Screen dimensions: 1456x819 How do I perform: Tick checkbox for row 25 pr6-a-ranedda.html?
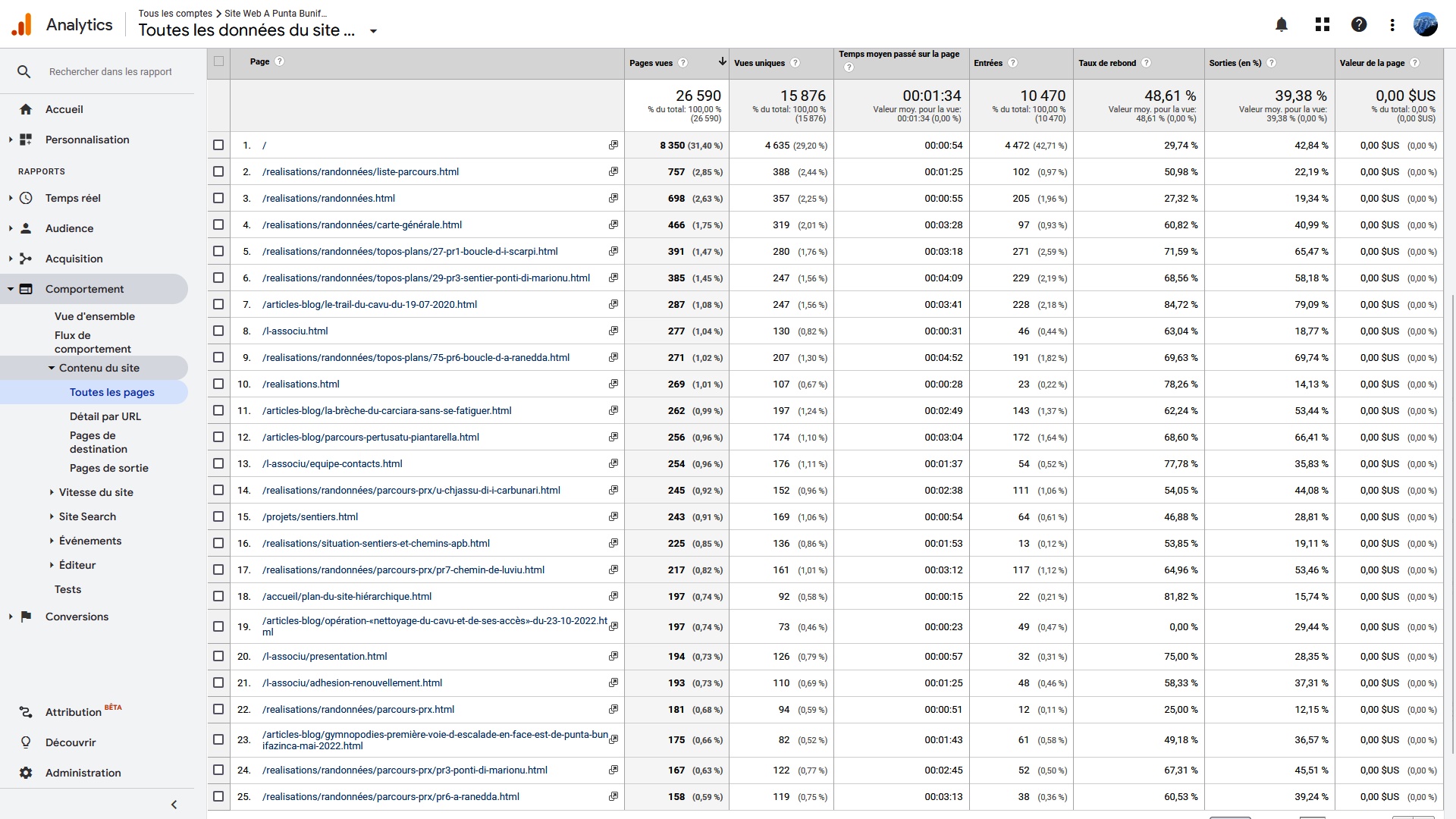pyautogui.click(x=218, y=796)
